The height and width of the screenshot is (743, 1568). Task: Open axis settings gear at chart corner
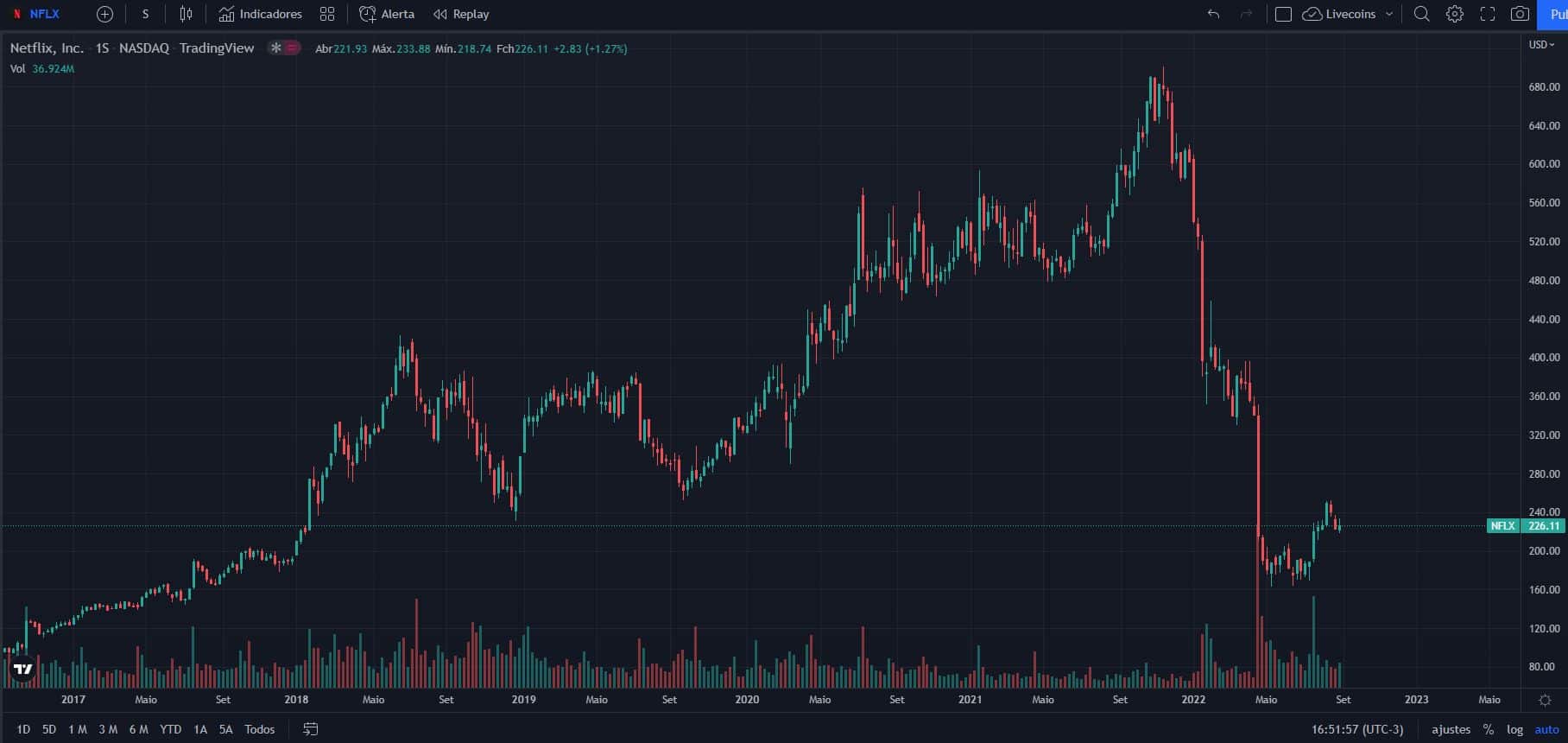(x=1545, y=700)
